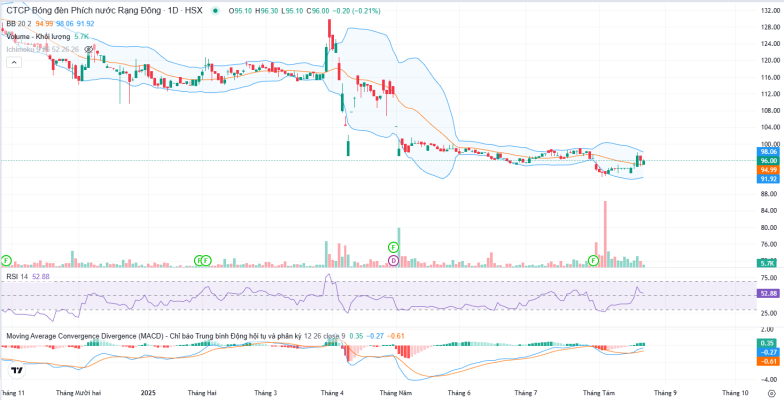This screenshot has width=784, height=400.
Task: Open the TradingView logo at chart bottom-left
Action: coord(16,370)
